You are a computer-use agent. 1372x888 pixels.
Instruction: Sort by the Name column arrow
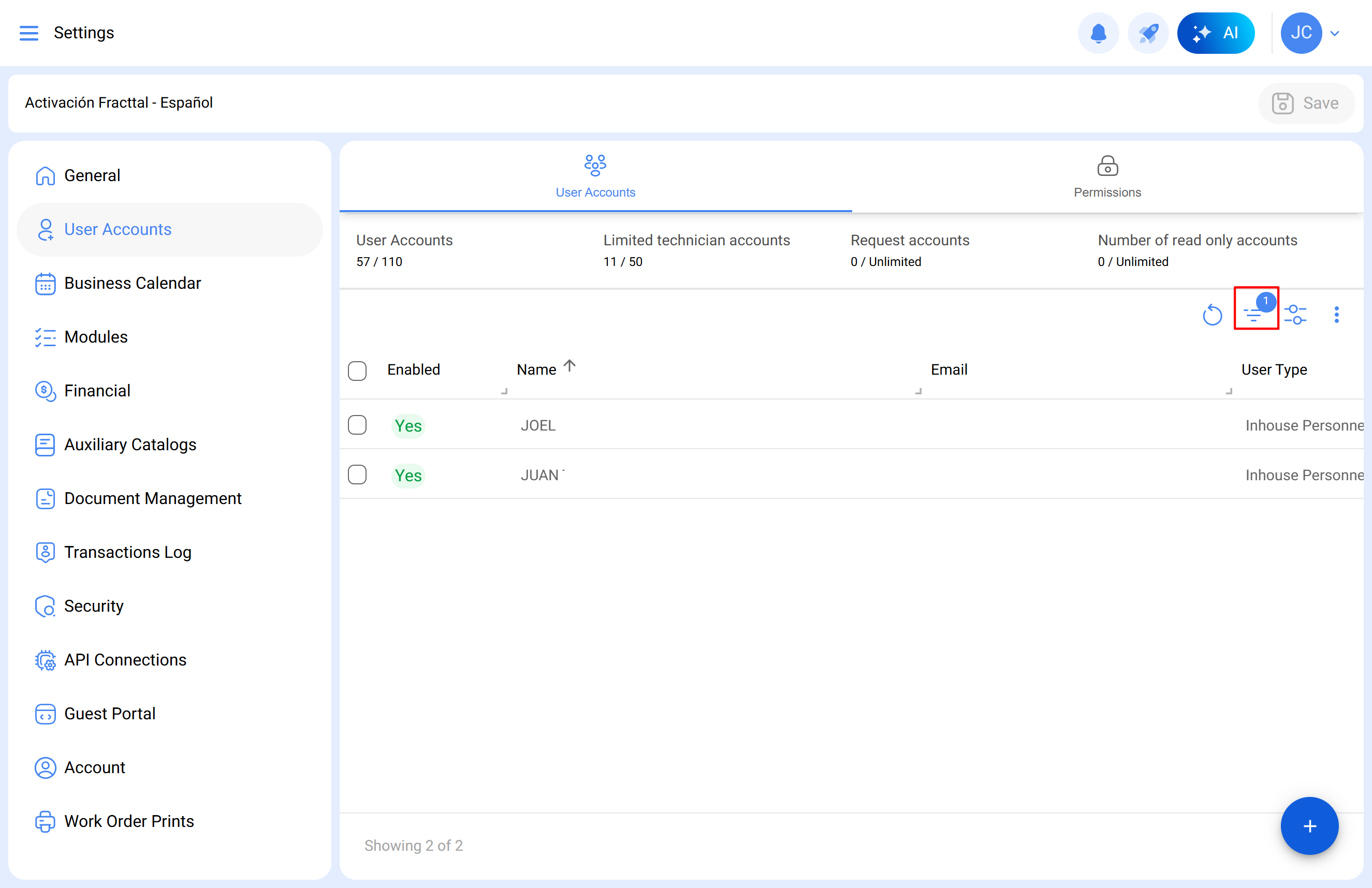pyautogui.click(x=569, y=366)
